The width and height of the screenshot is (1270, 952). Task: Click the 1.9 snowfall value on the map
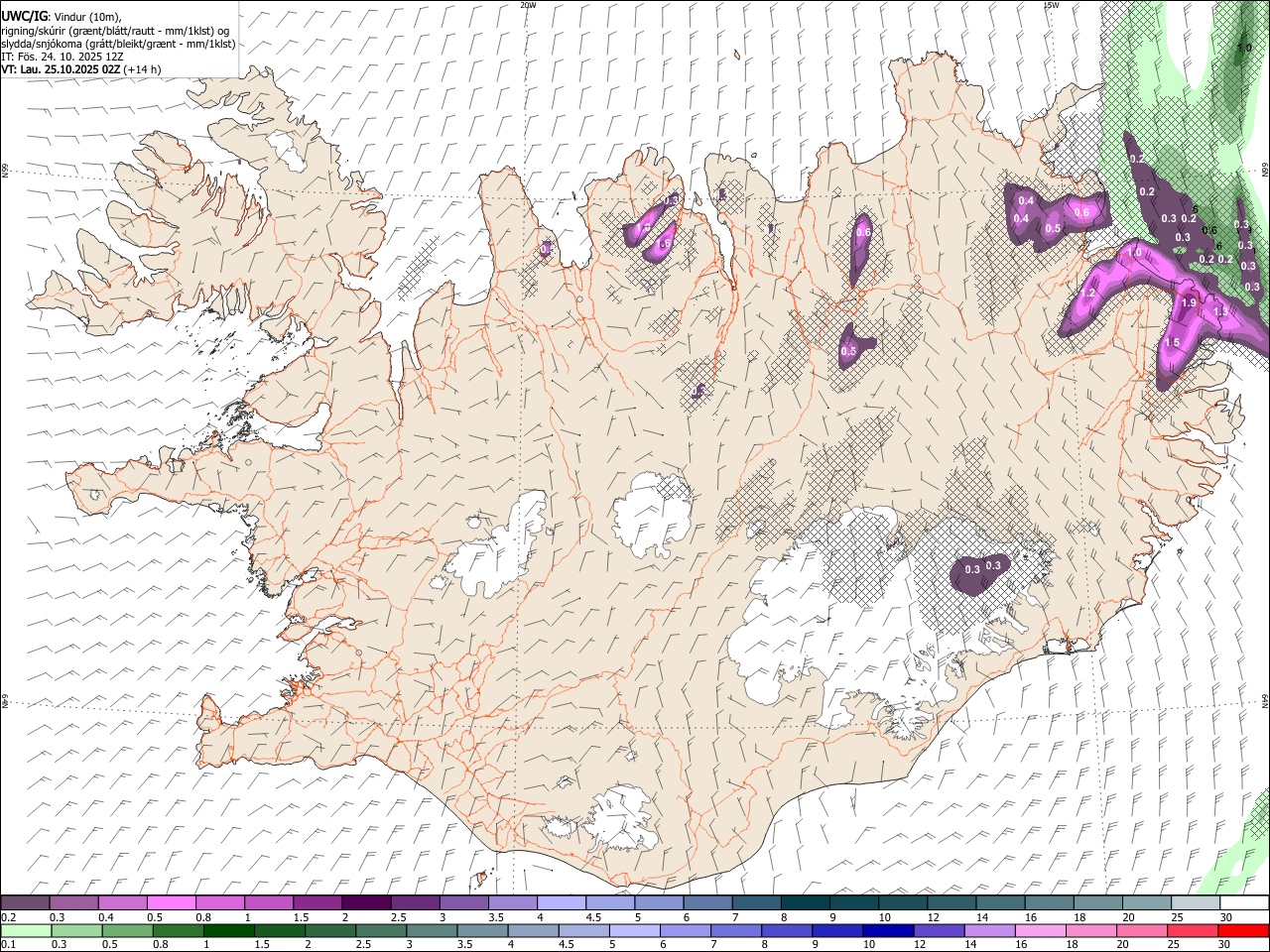[1189, 303]
